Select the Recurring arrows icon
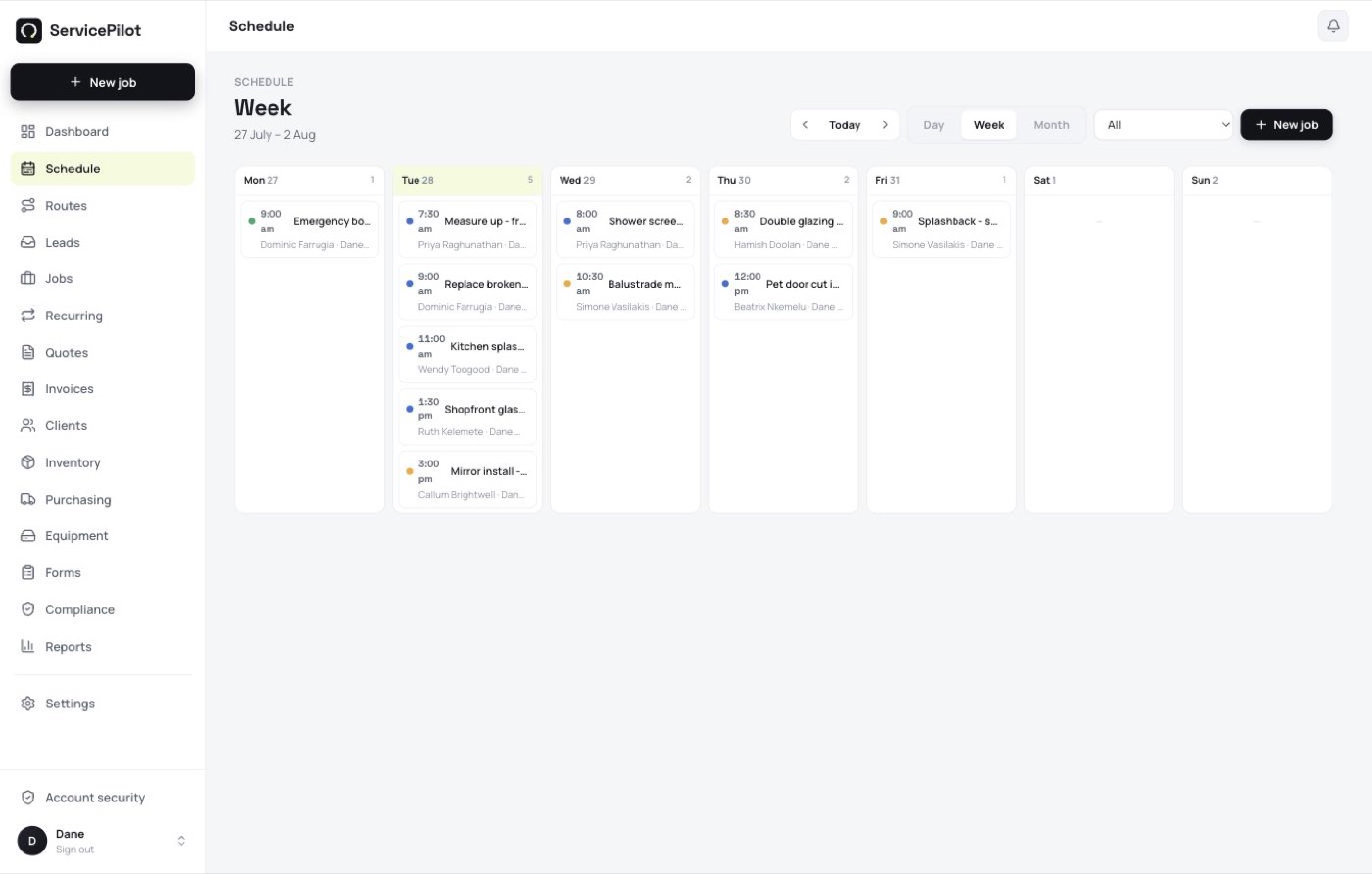This screenshot has width=1372, height=874. tap(27, 316)
